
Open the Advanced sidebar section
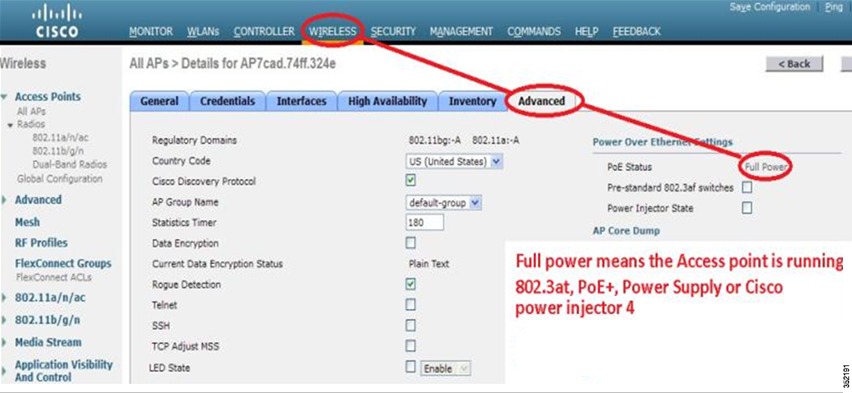click(x=38, y=199)
